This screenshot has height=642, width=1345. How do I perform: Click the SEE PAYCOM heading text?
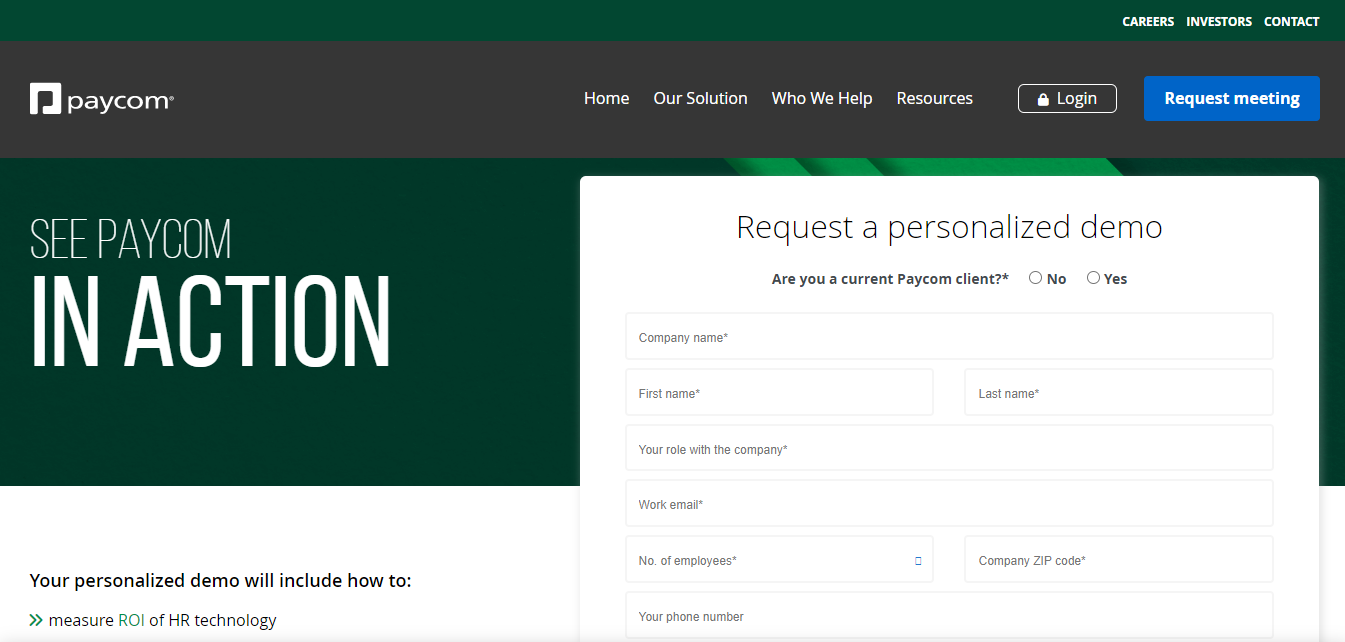point(131,240)
